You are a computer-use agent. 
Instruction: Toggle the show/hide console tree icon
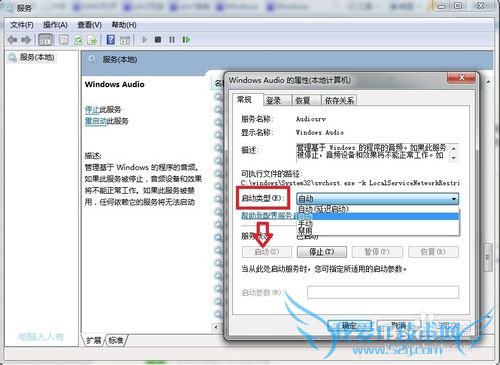tap(45, 40)
